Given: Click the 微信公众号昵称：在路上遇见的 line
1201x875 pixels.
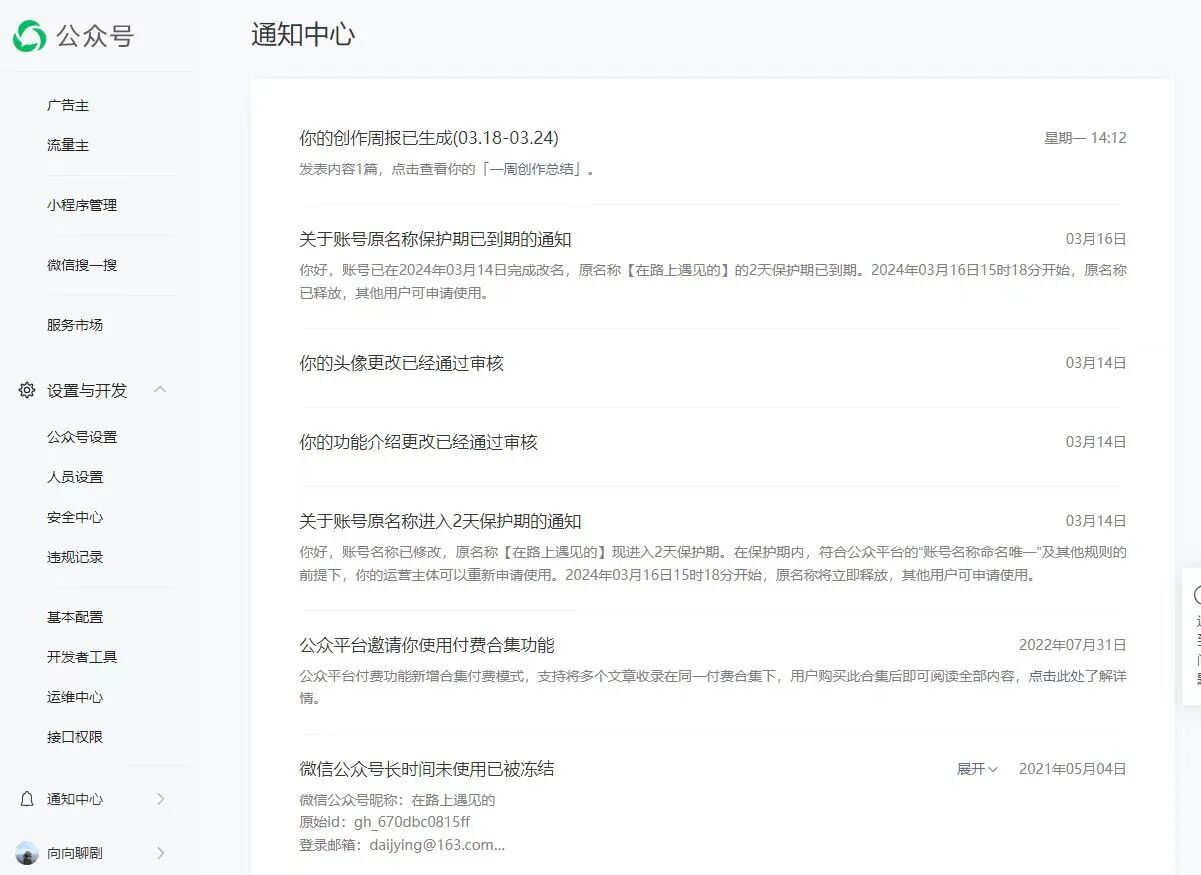Looking at the screenshot, I should pyautogui.click(x=397, y=800).
